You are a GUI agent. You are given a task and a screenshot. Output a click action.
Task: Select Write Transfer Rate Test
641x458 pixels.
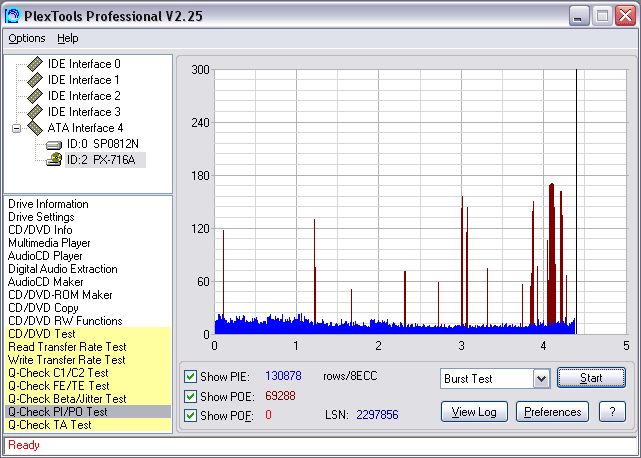tap(88, 360)
